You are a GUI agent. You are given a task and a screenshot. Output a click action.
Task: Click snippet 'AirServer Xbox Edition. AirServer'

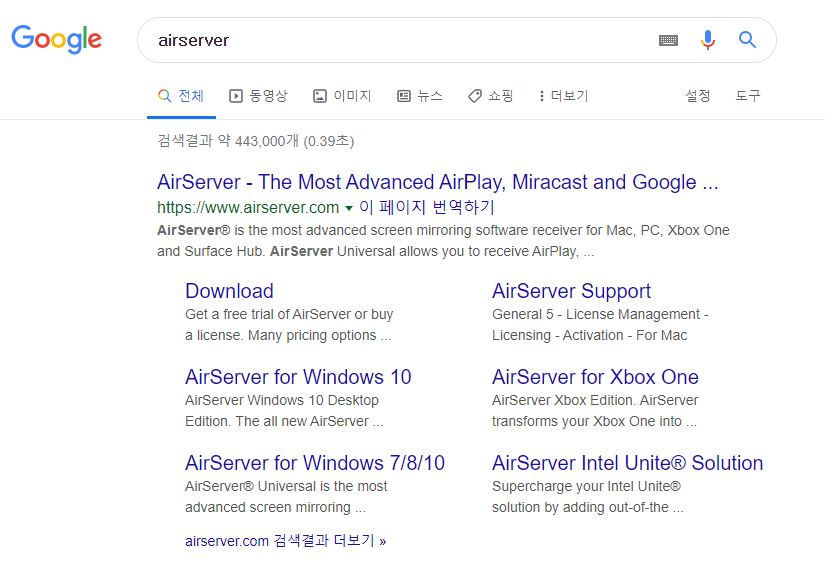tap(595, 400)
